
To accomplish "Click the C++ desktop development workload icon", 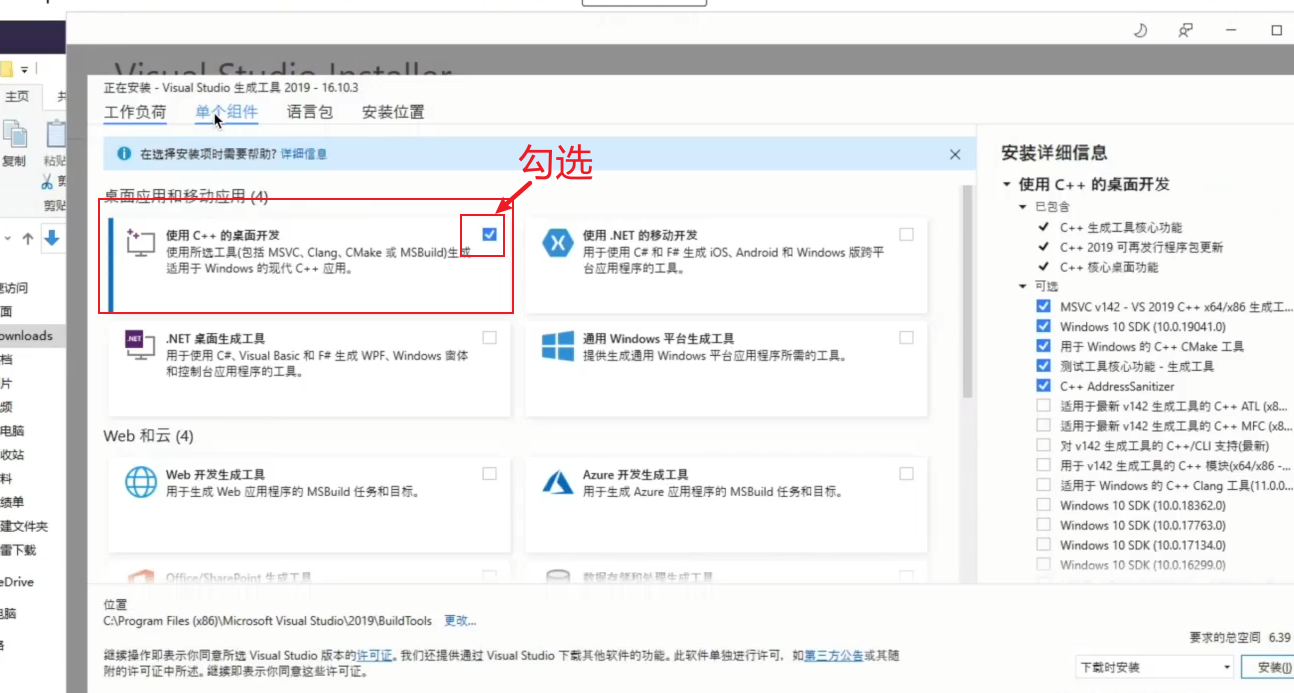I will 141,243.
